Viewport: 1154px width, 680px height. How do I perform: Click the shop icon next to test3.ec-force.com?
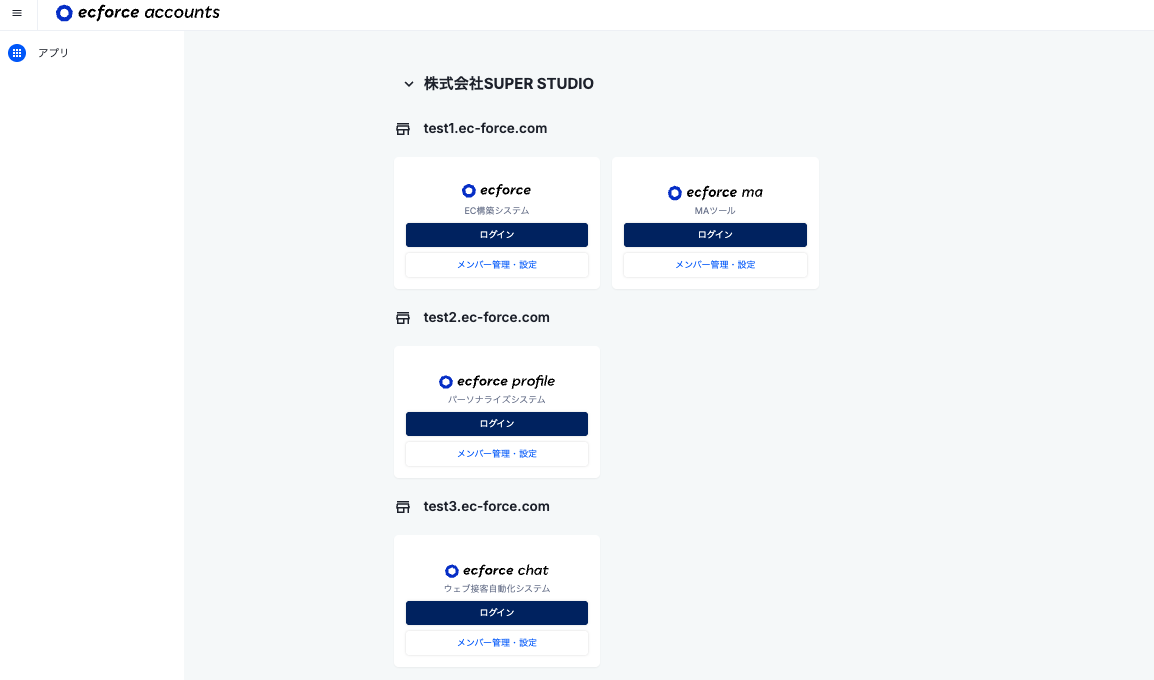coord(403,506)
